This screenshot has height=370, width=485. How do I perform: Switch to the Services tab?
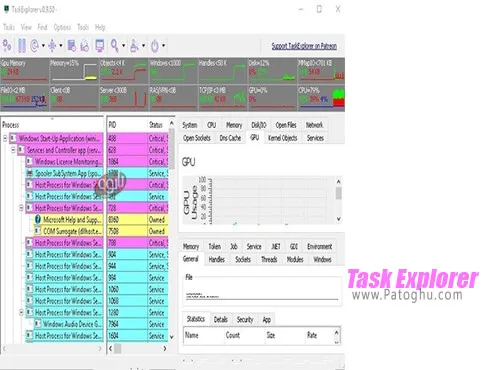315,138
